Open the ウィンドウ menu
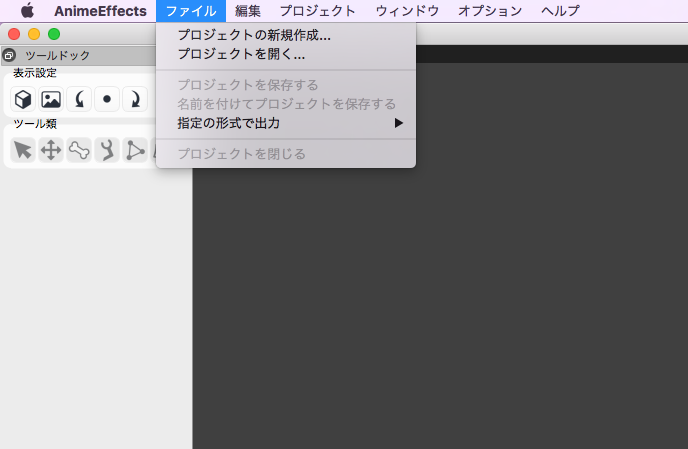The height and width of the screenshot is (449, 688). pos(407,11)
